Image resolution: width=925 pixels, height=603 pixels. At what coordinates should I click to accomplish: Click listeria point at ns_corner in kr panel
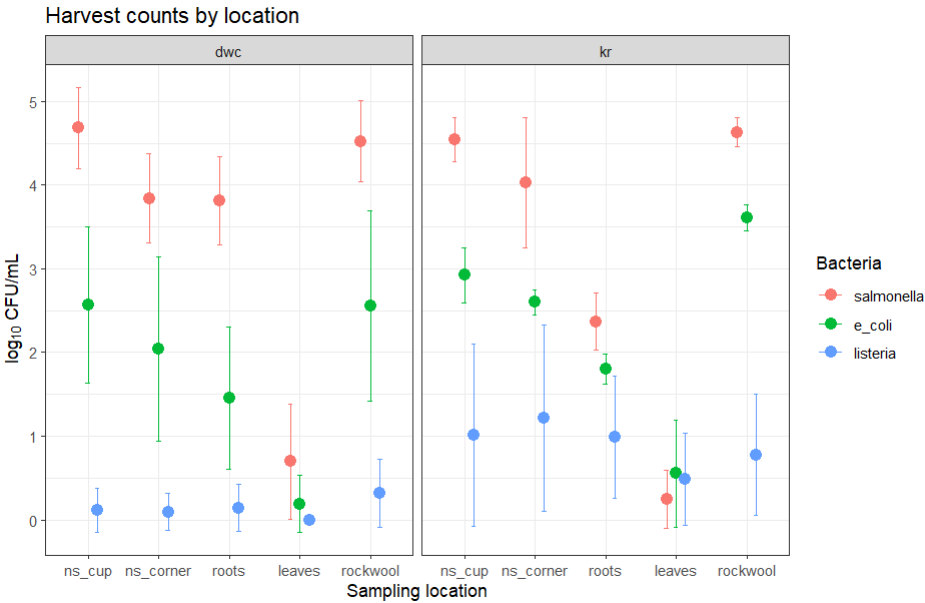[x=544, y=417]
